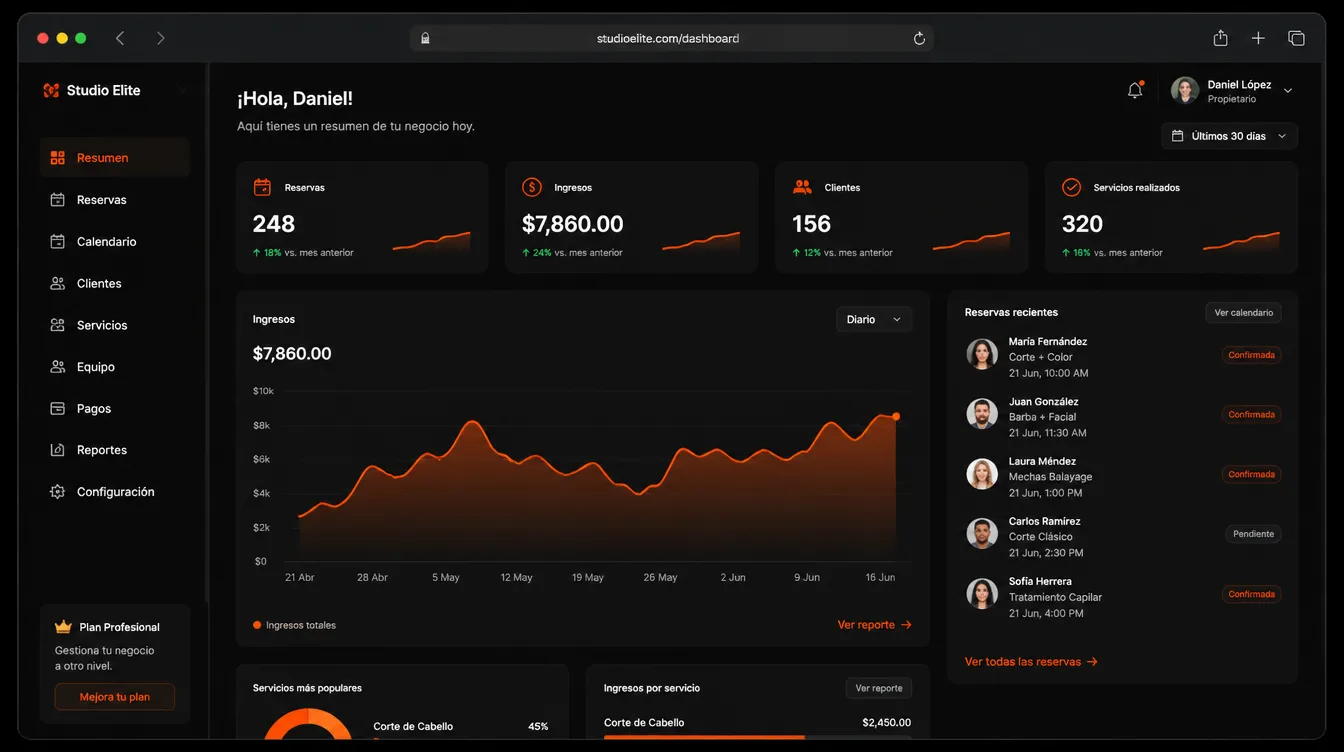Click the crown icon for Plan Profesional
Screen dimensions: 1344x752
pyautogui.click(x=63, y=627)
